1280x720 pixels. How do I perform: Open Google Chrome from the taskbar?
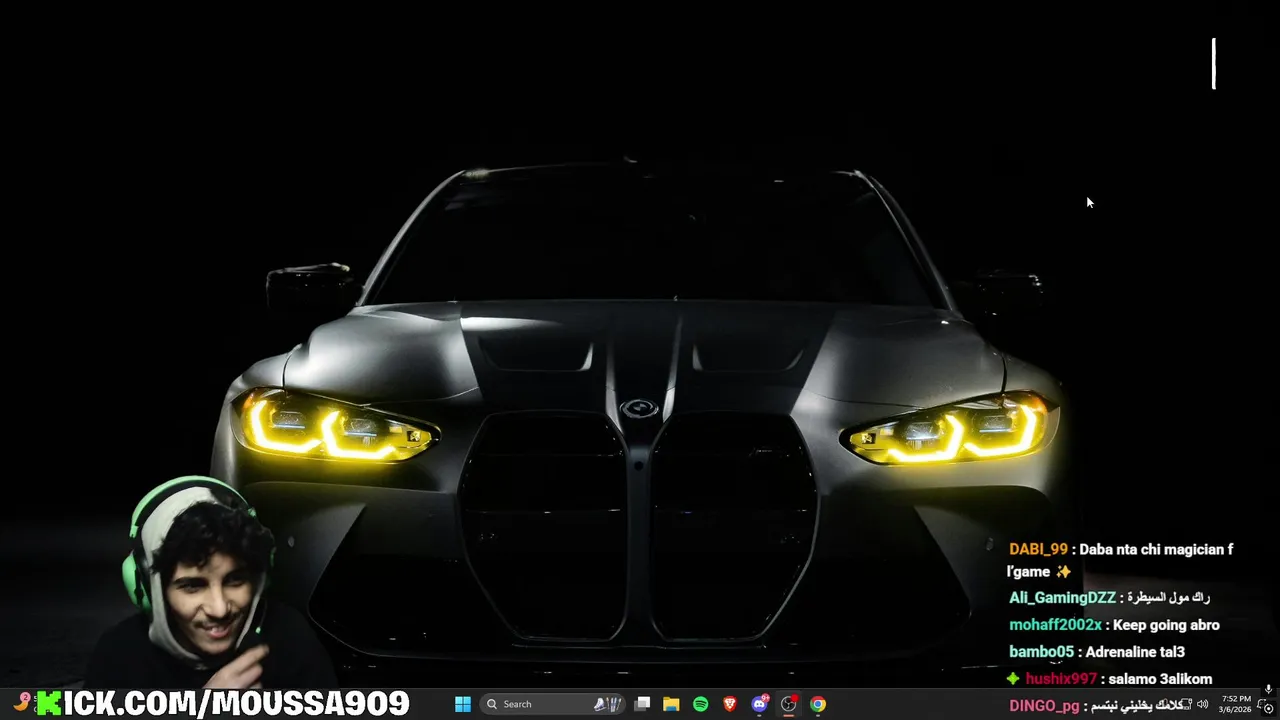818,704
